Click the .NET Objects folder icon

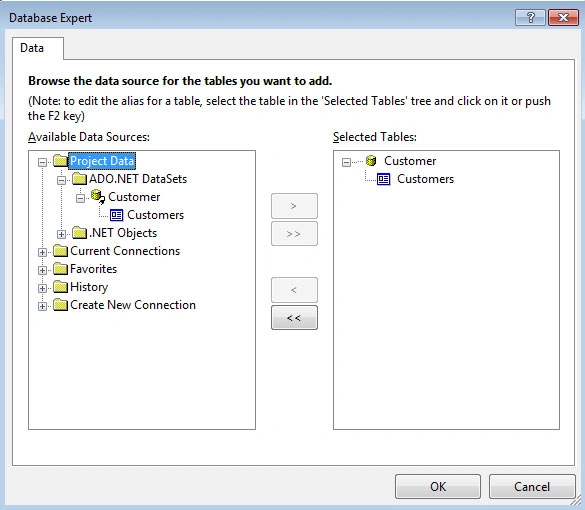(79, 233)
